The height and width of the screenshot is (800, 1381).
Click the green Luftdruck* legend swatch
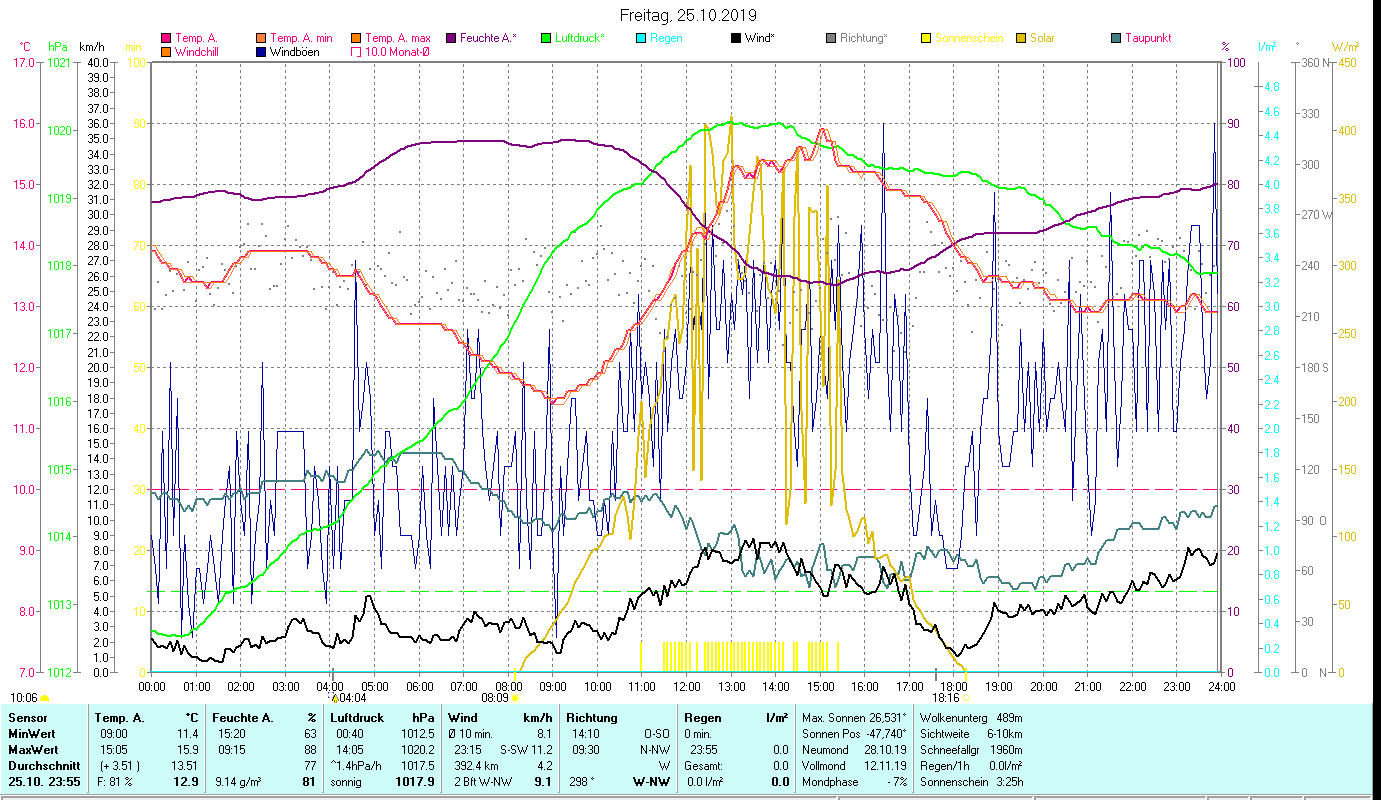546,39
